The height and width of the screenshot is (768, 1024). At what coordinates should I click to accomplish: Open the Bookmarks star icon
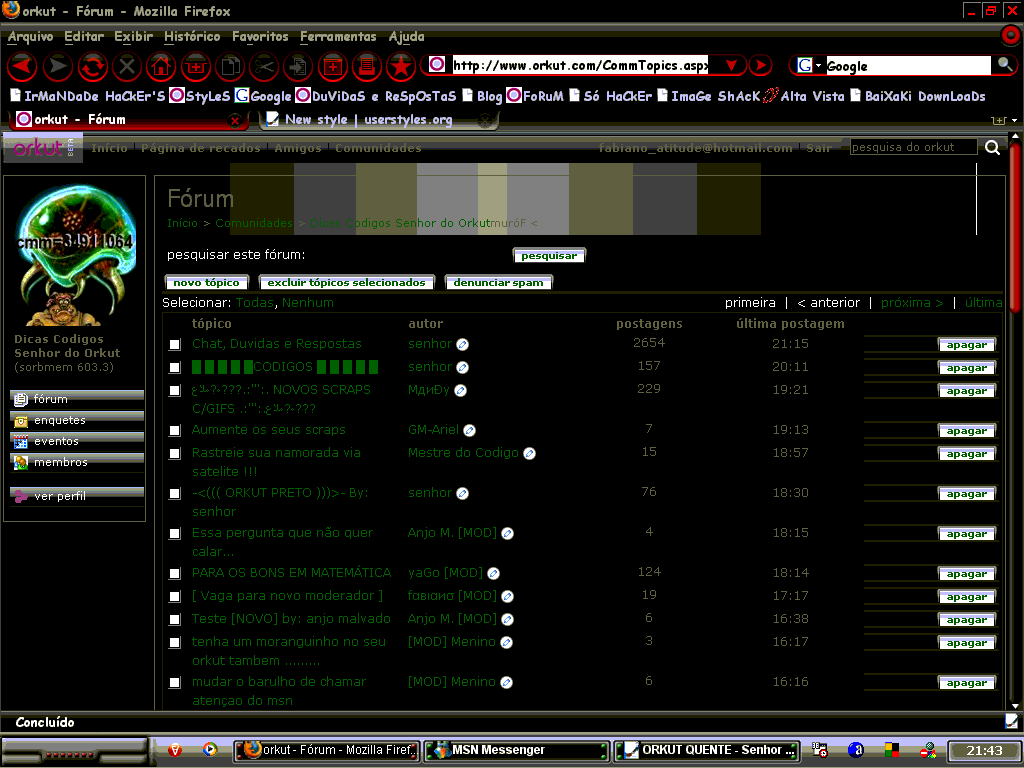tap(401, 66)
